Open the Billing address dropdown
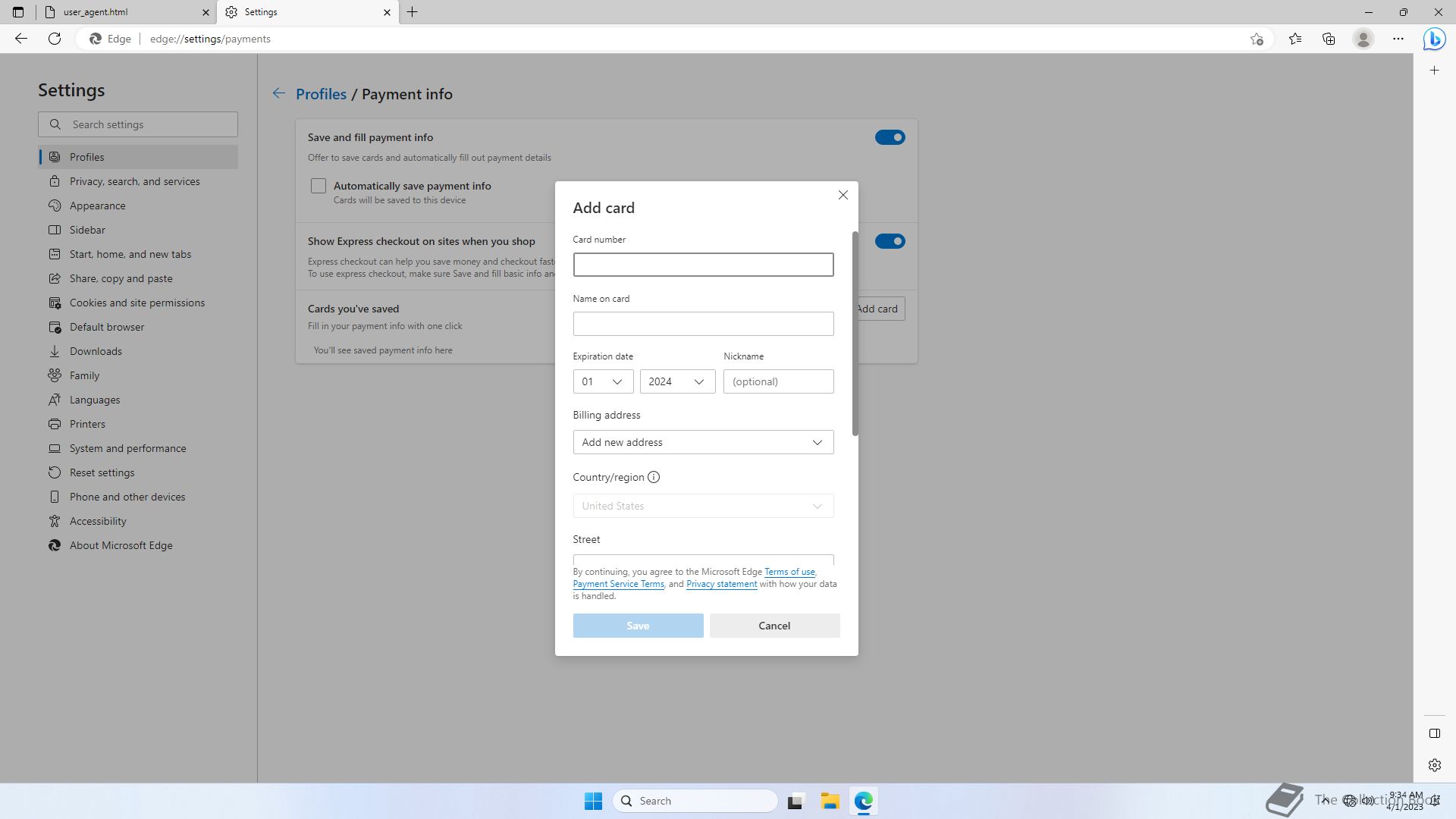The height and width of the screenshot is (819, 1456). 702,442
